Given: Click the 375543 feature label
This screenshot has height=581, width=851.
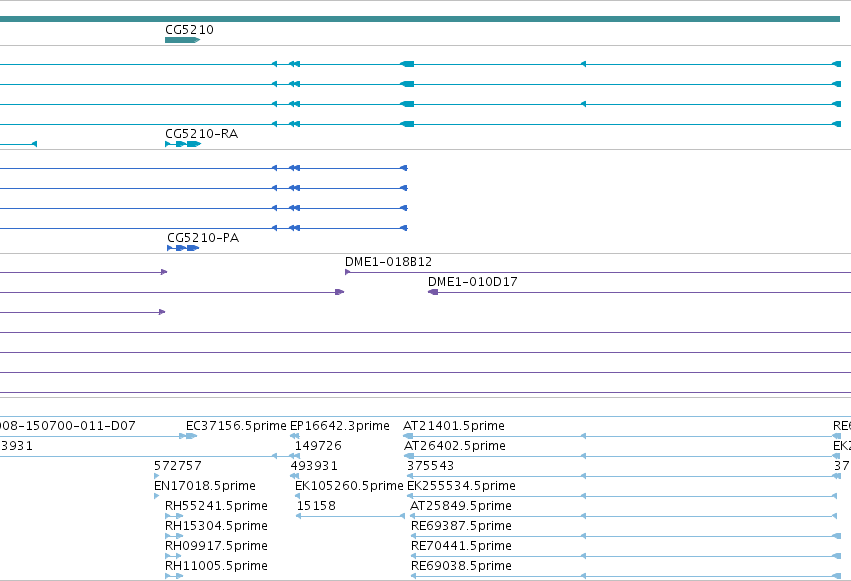Looking at the screenshot, I should point(430,466).
